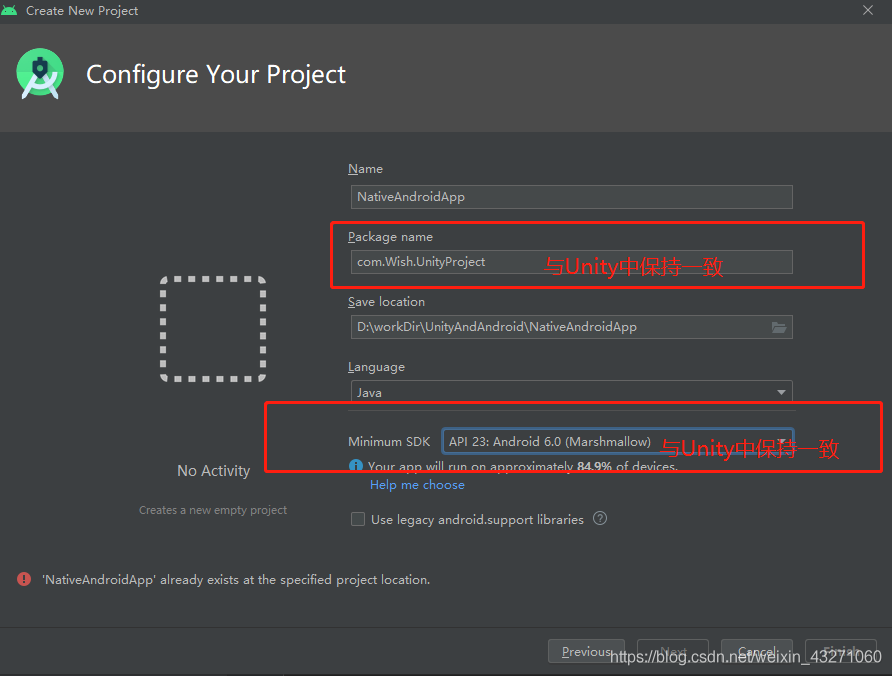892x676 pixels.
Task: Close the Create New Project dialog
Action: [868, 10]
